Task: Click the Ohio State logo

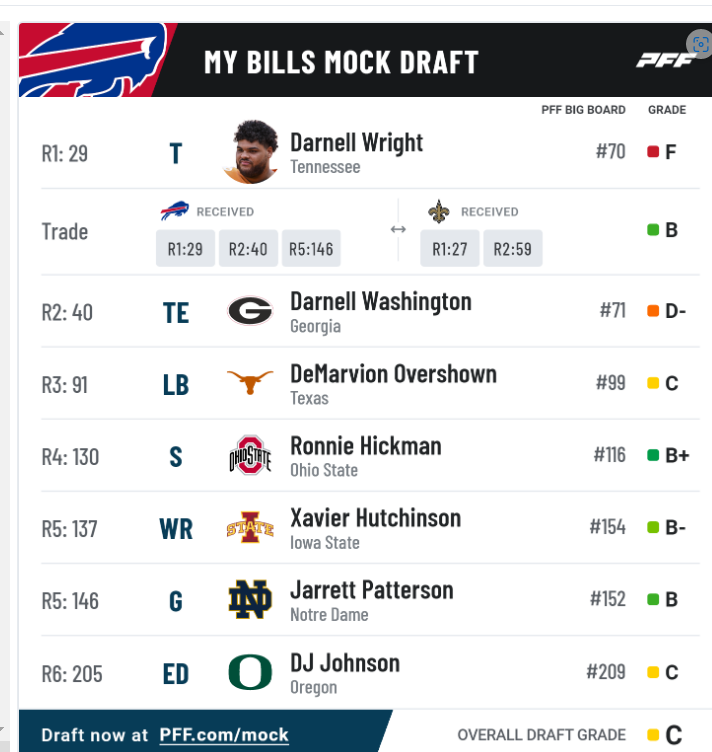Action: click(x=250, y=455)
